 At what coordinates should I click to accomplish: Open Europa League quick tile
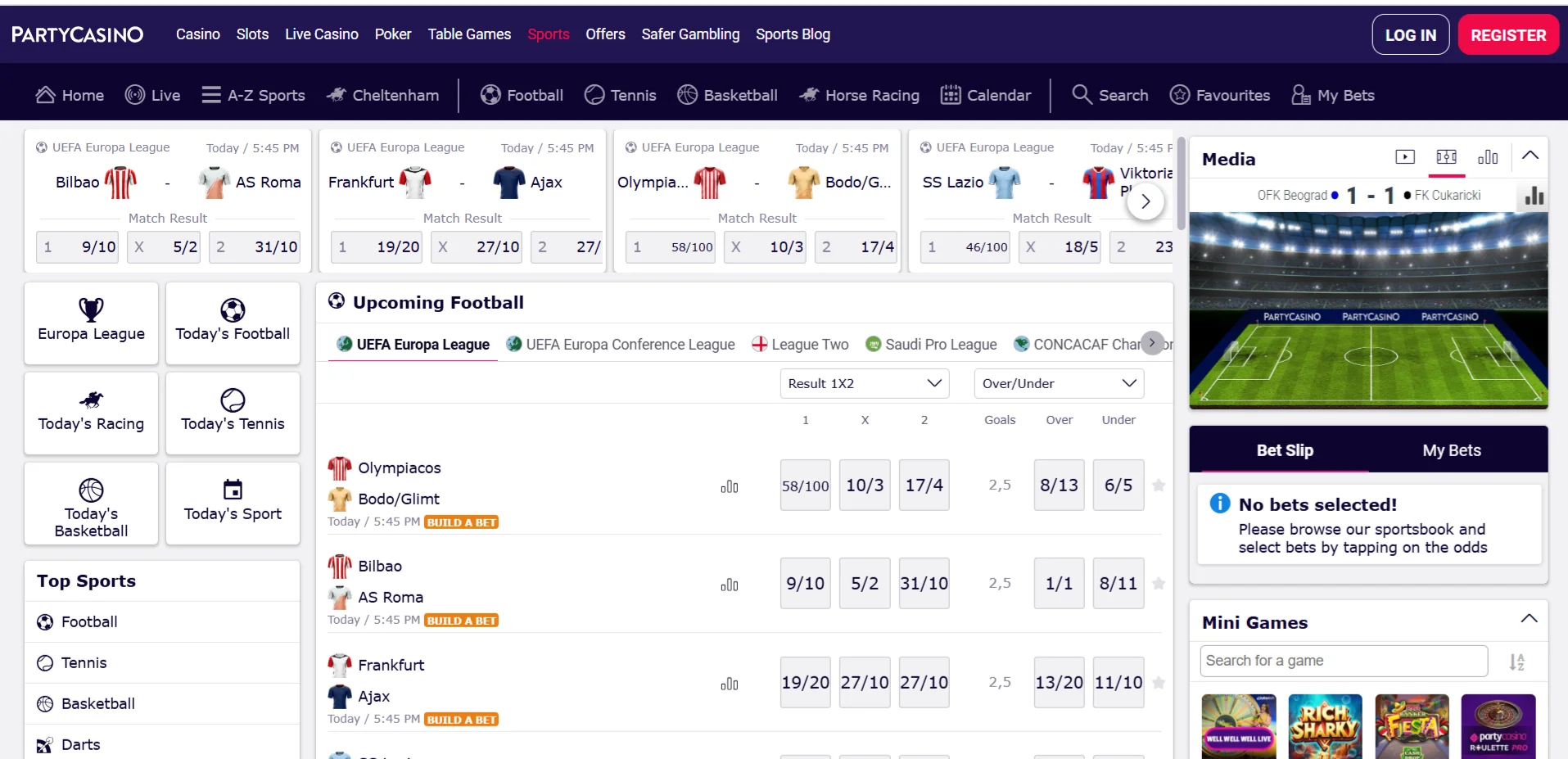(91, 323)
